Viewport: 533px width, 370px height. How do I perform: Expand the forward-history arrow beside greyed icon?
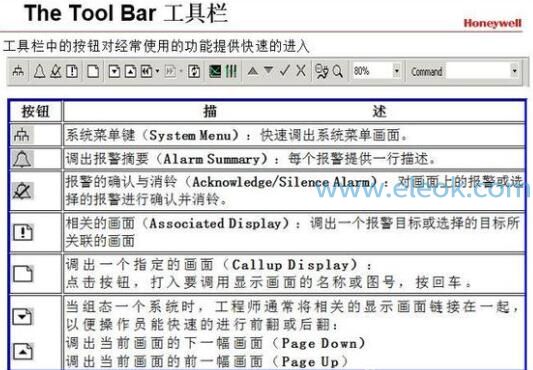pos(181,71)
